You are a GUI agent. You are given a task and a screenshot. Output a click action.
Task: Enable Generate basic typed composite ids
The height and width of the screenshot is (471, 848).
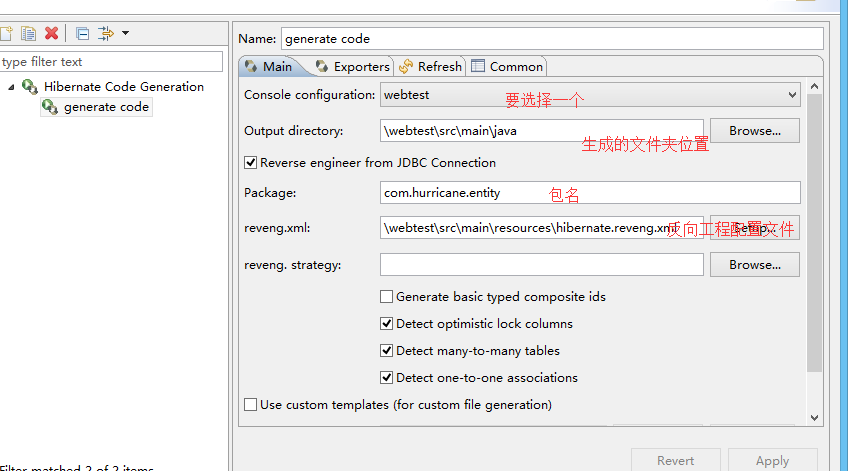click(x=386, y=297)
